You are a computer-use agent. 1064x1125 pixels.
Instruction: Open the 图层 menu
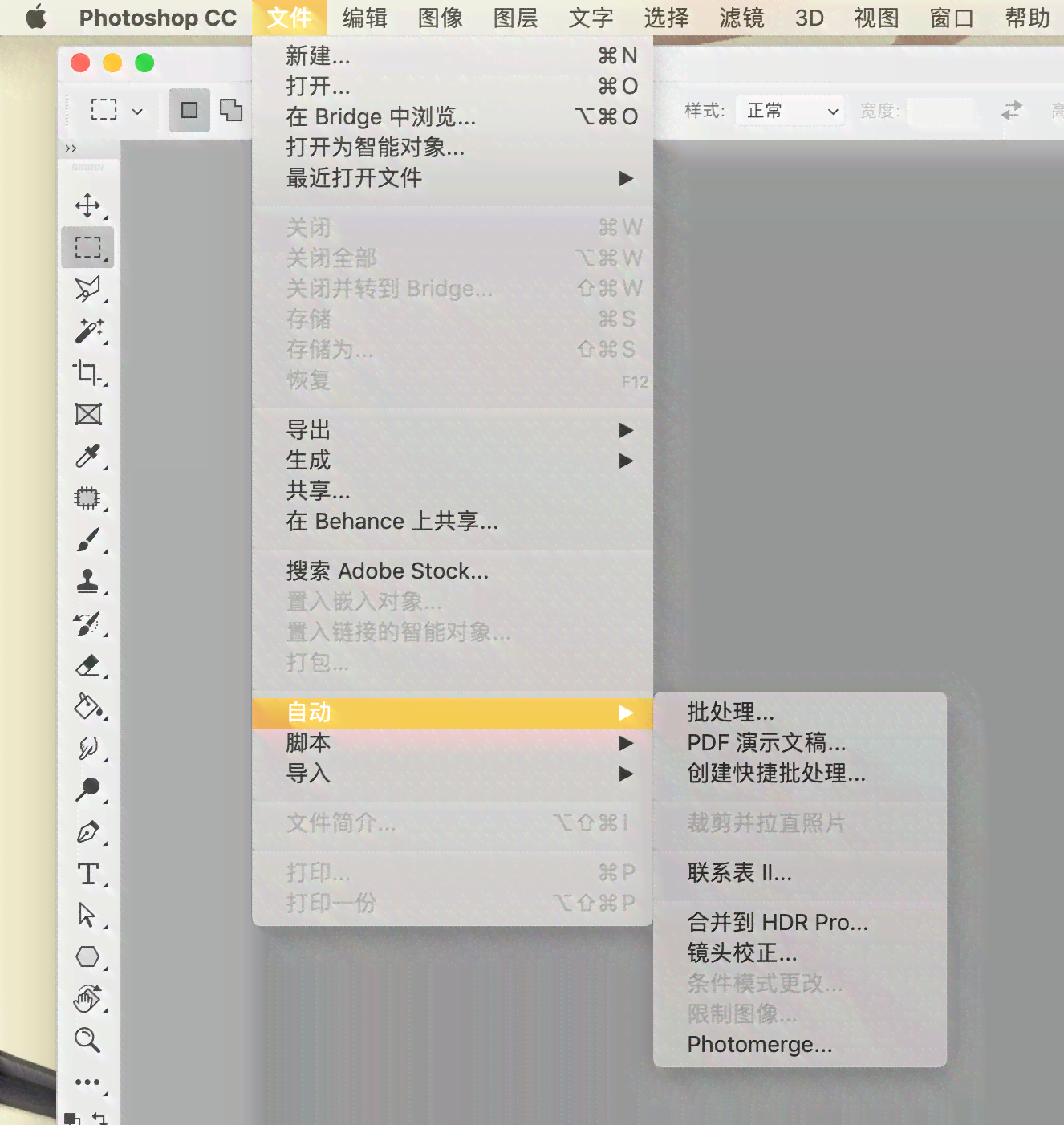(516, 18)
